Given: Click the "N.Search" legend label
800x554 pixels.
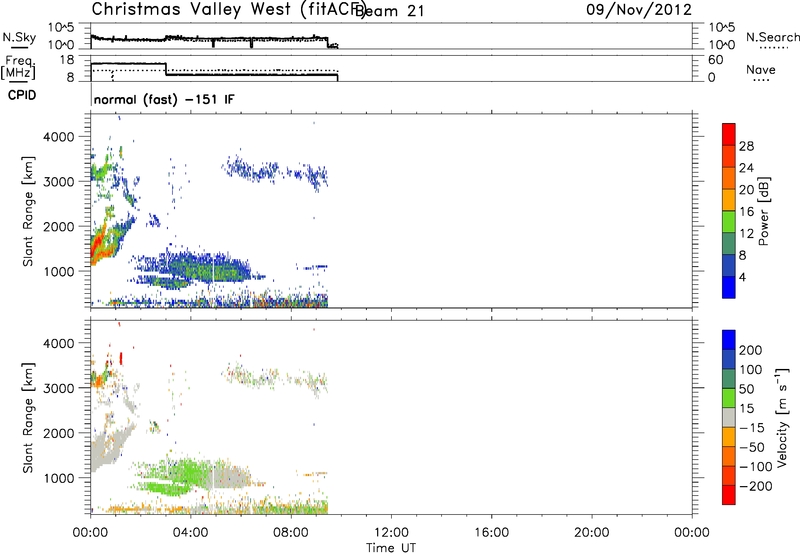Looking at the screenshot, I should [x=772, y=37].
